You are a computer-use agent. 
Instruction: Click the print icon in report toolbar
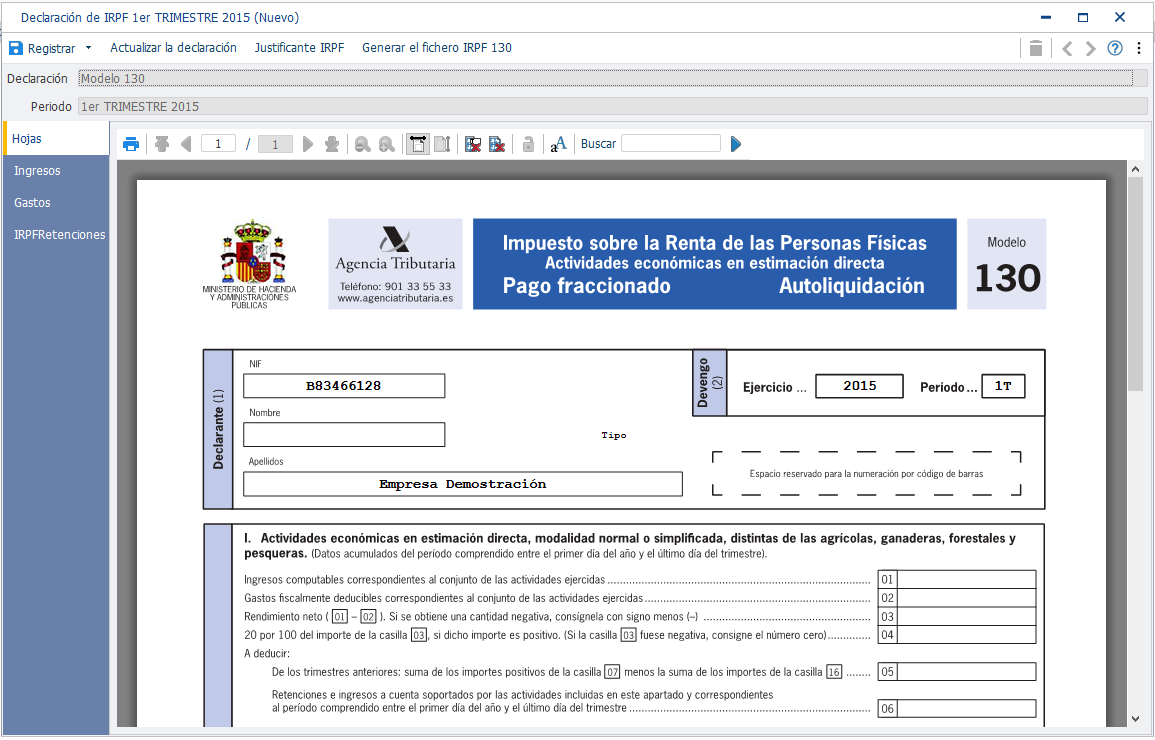[x=131, y=144]
